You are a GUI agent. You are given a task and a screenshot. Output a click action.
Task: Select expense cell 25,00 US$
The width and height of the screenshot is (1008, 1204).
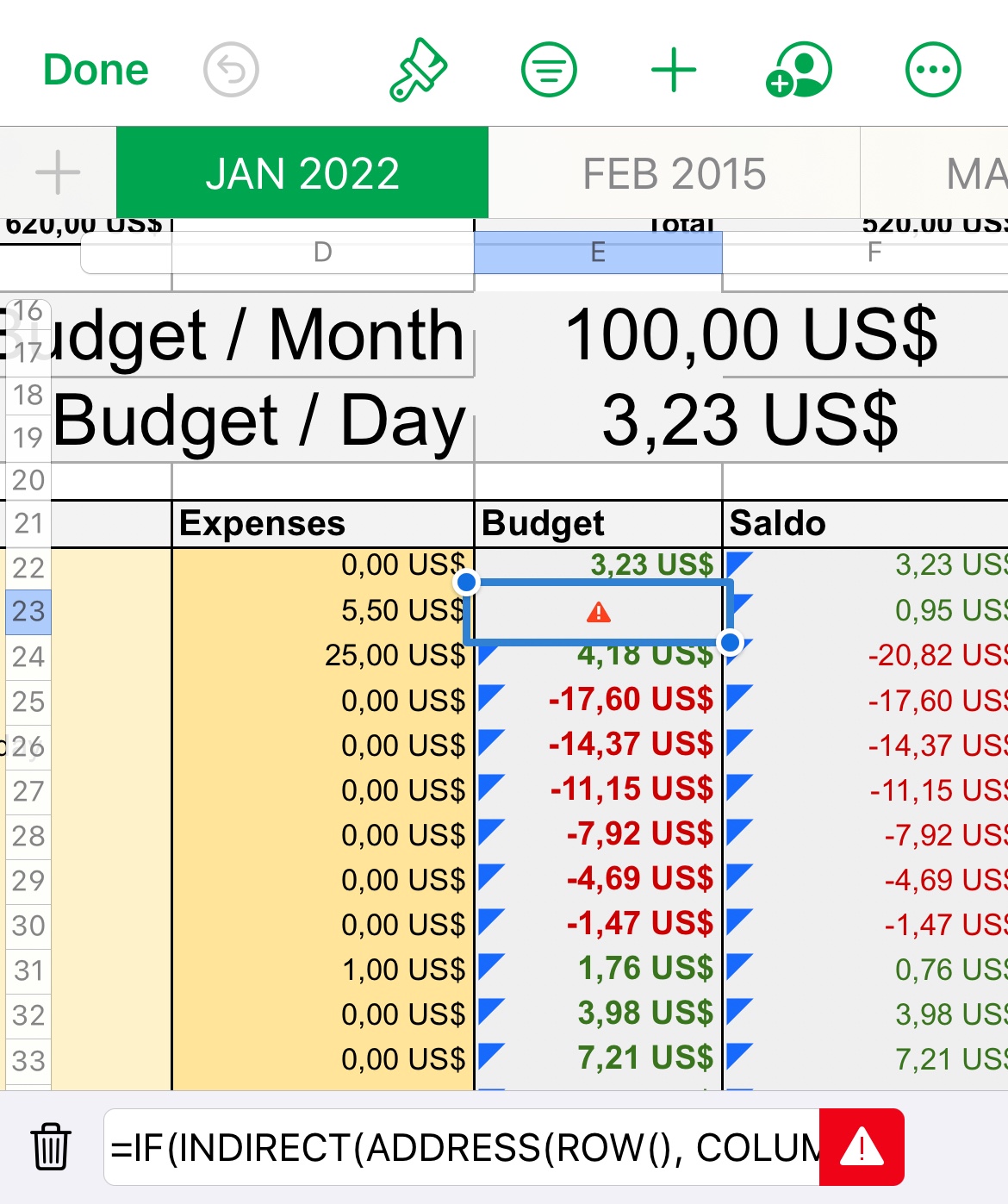point(323,656)
